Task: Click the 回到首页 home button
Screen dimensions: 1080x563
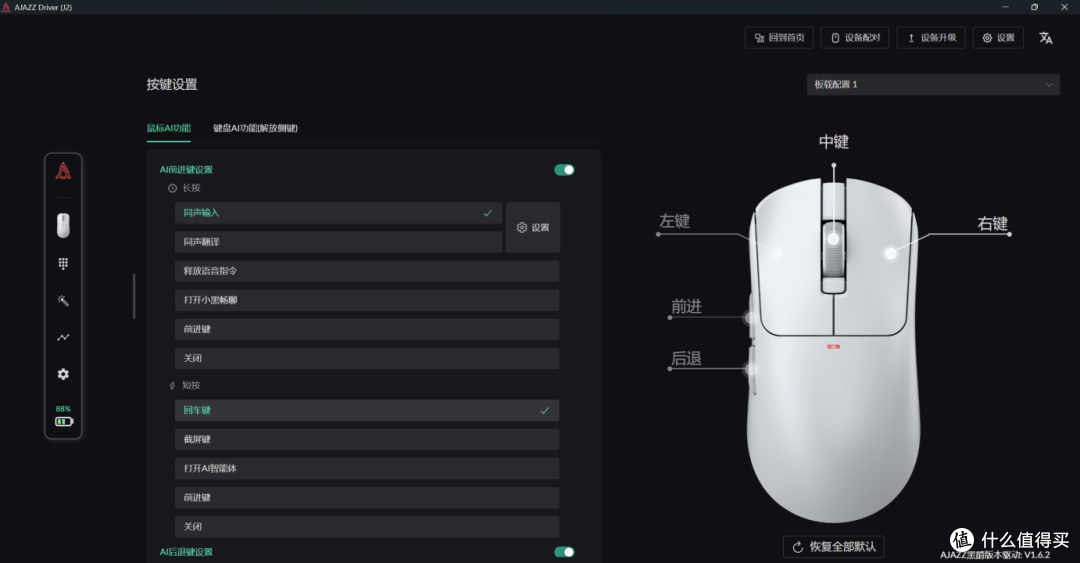Action: [x=779, y=38]
